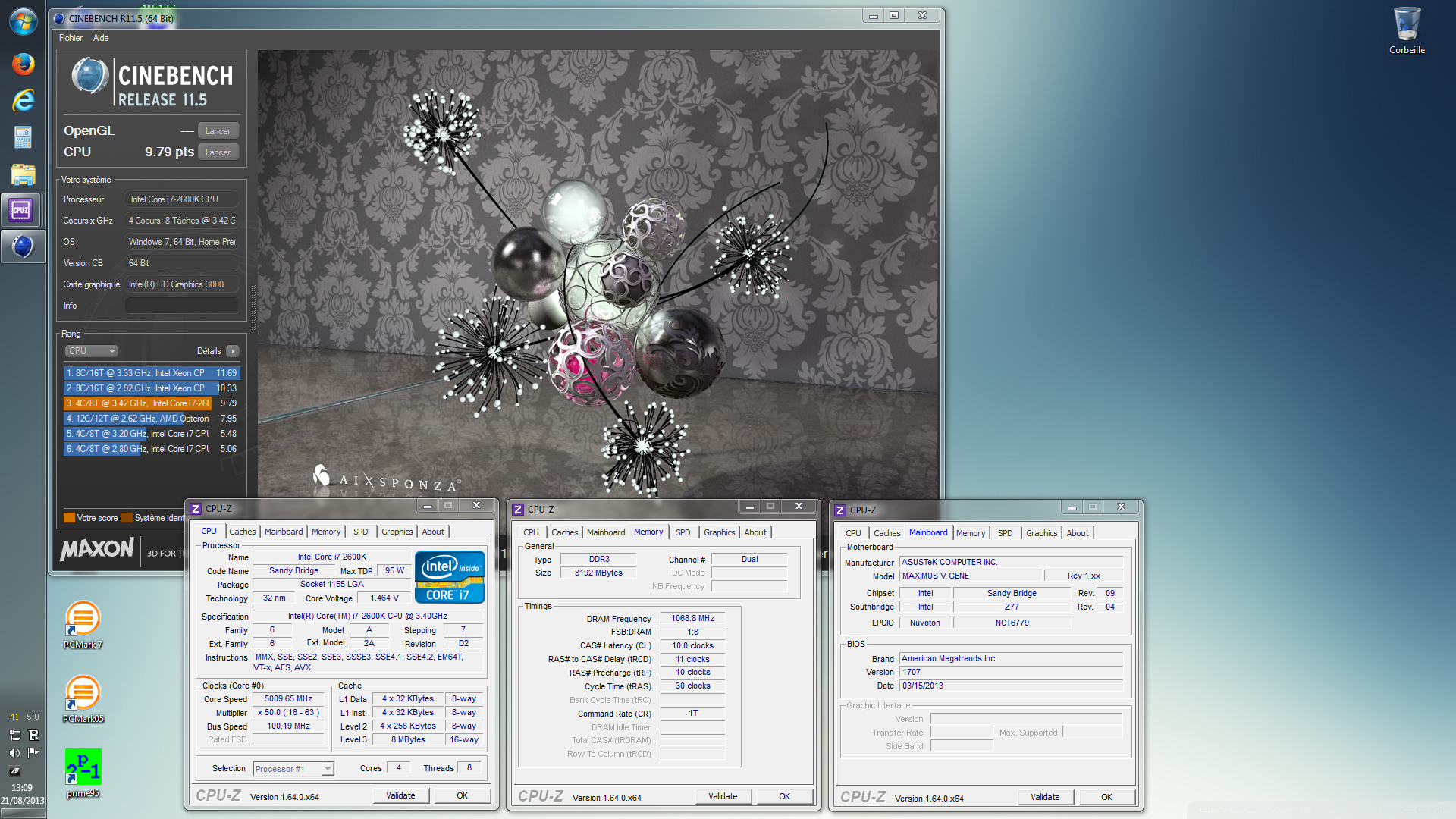Open About tab in CPU-Z CPU window
The height and width of the screenshot is (819, 1456).
pos(433,532)
